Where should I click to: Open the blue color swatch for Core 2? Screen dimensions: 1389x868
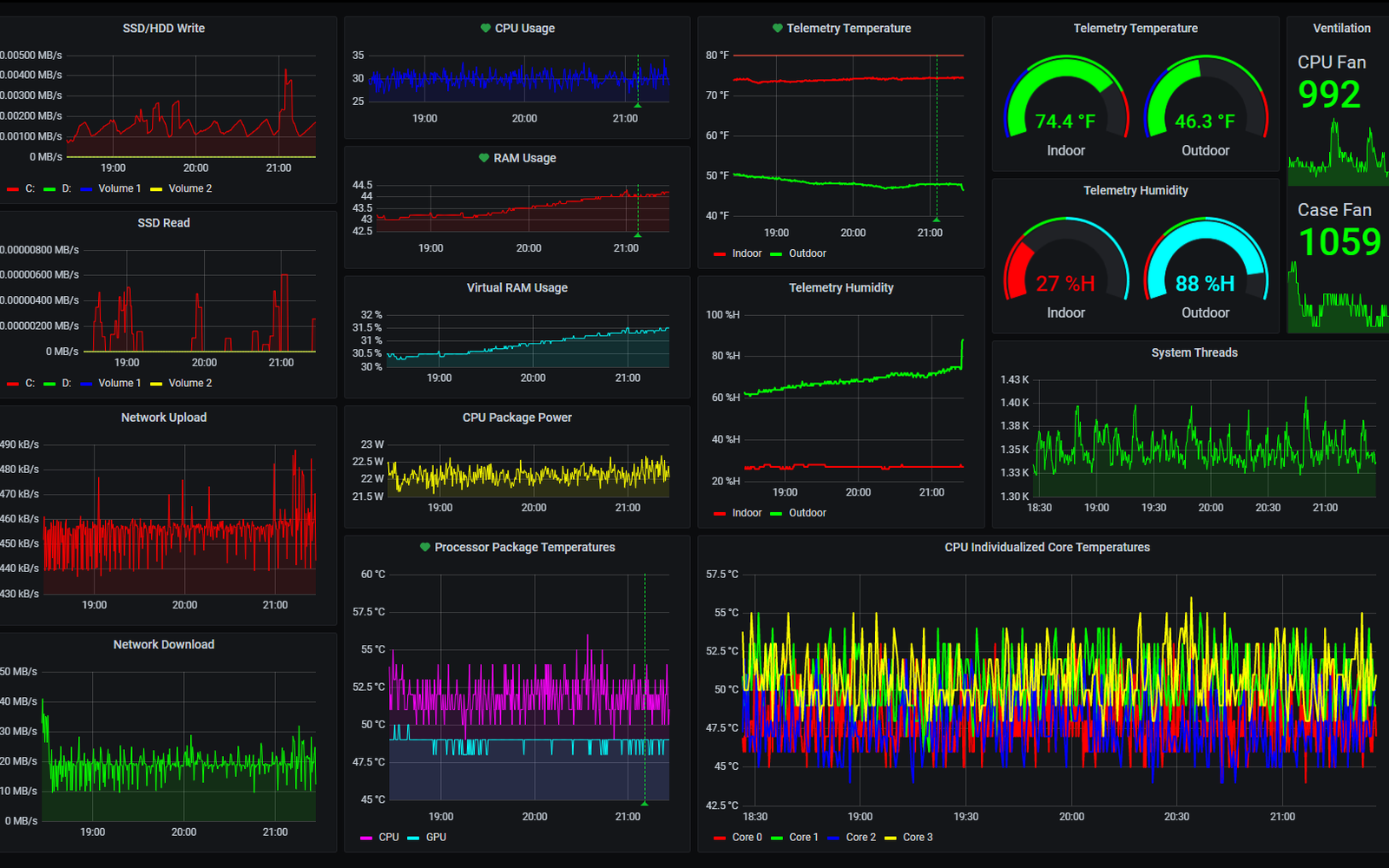coord(833,838)
